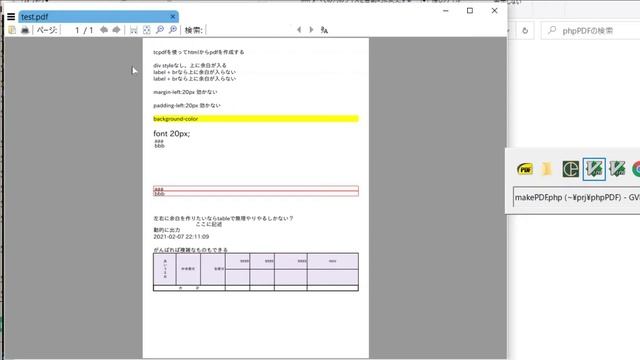The width and height of the screenshot is (640, 360).
Task: Click the yellow background-color bar in PDF
Action: click(256, 119)
